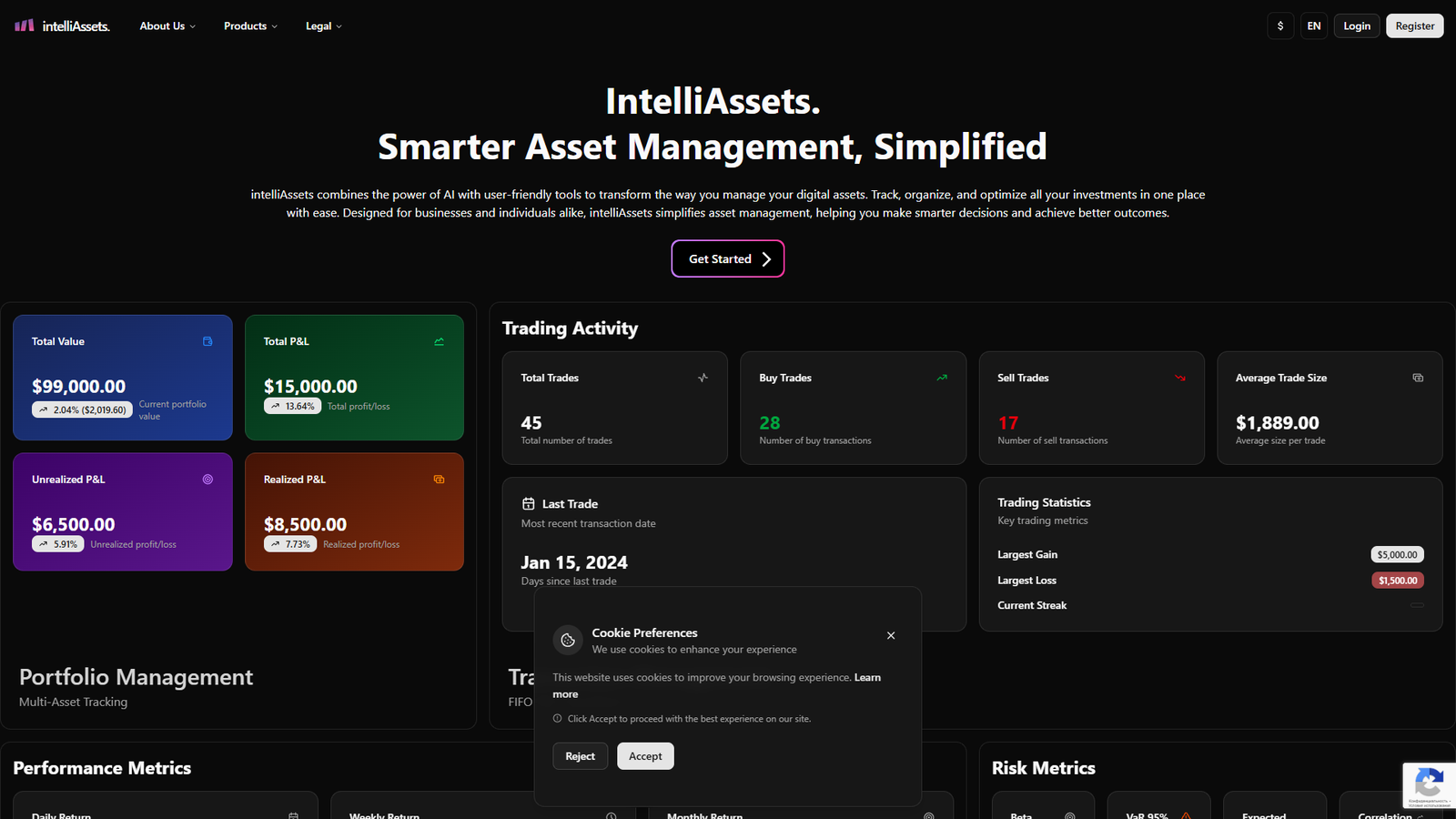The image size is (1456, 819).
Task: Click the Jan 15, 2024 last trade date
Action: [x=574, y=562]
